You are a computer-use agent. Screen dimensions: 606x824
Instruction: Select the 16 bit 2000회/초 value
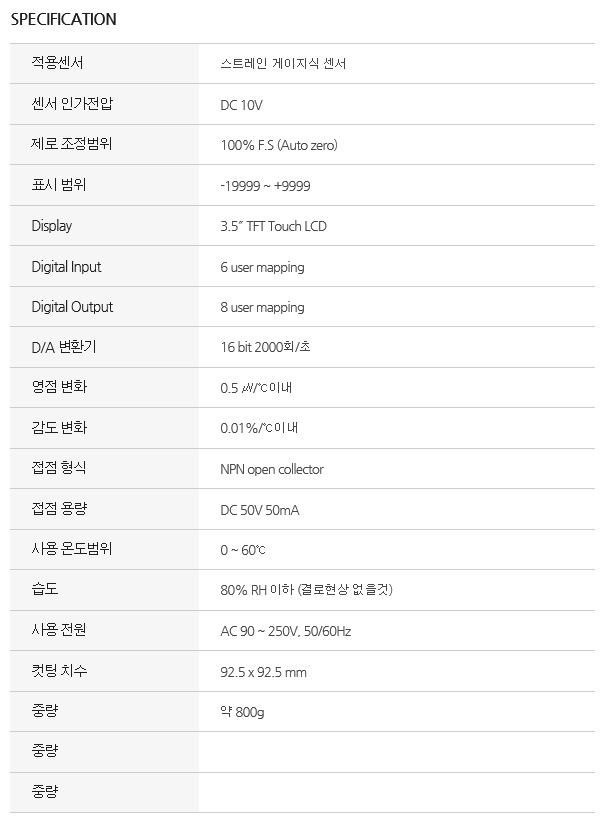tap(265, 347)
